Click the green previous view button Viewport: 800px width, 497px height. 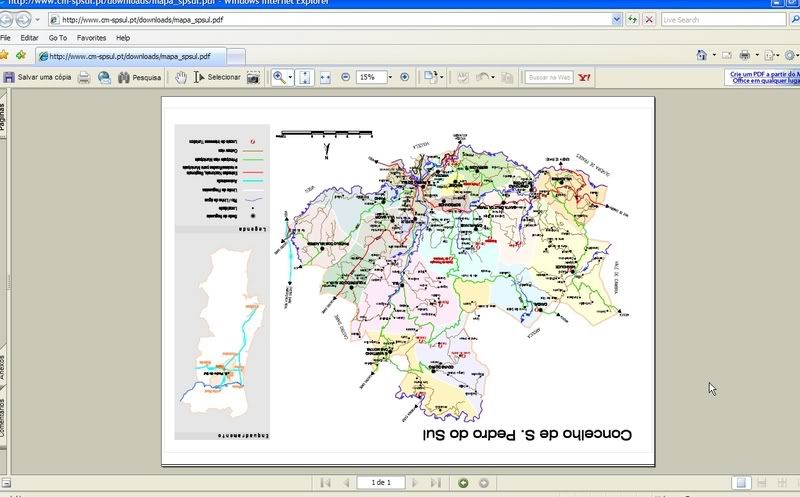pyautogui.click(x=463, y=483)
